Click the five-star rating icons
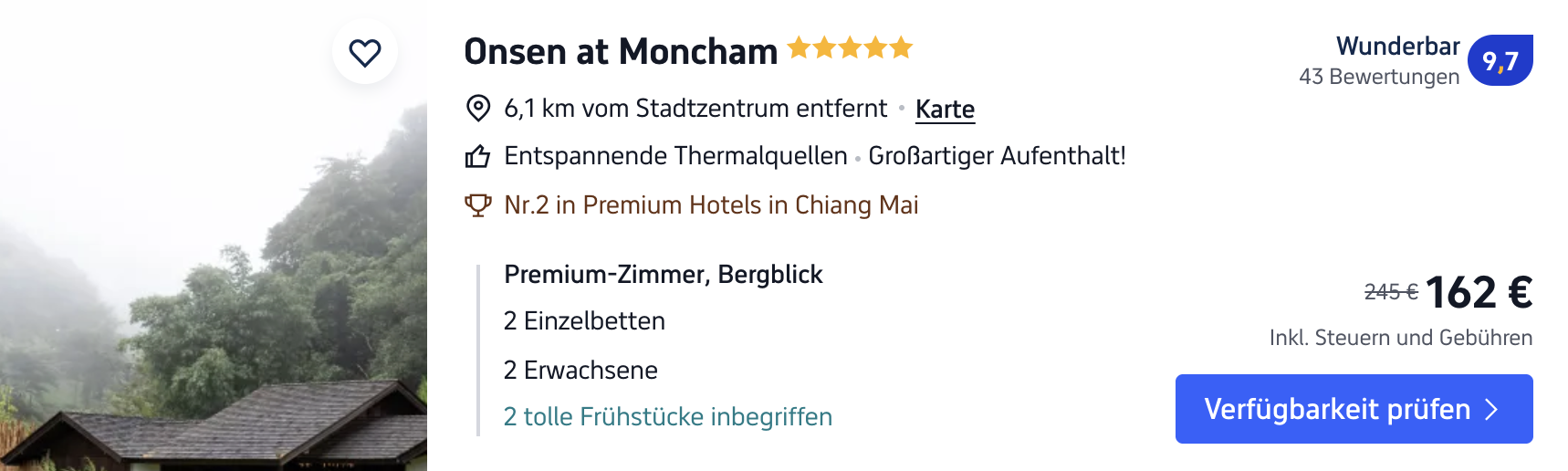Image resolution: width=1568 pixels, height=471 pixels. 850,47
